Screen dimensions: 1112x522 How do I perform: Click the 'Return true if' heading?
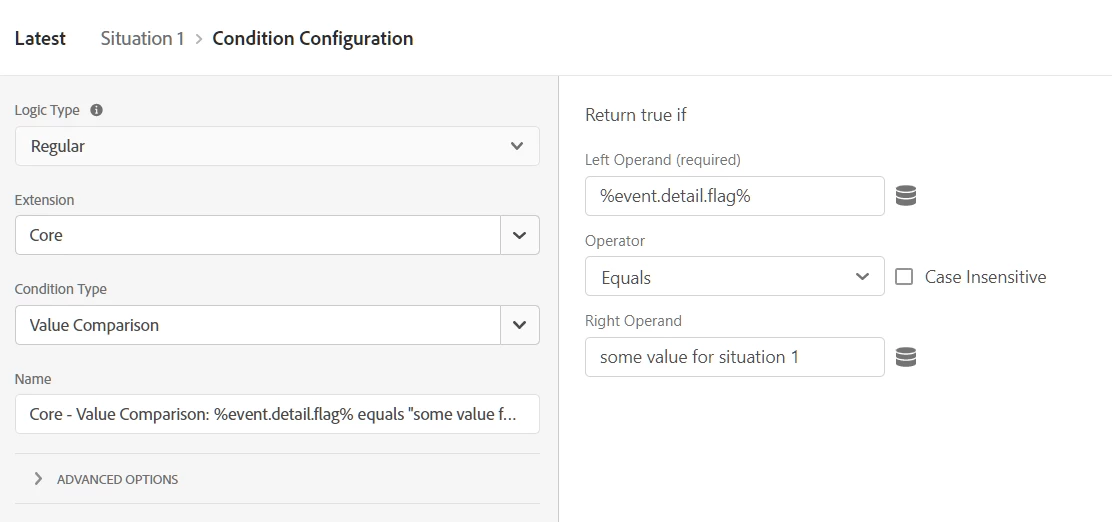[x=636, y=115]
